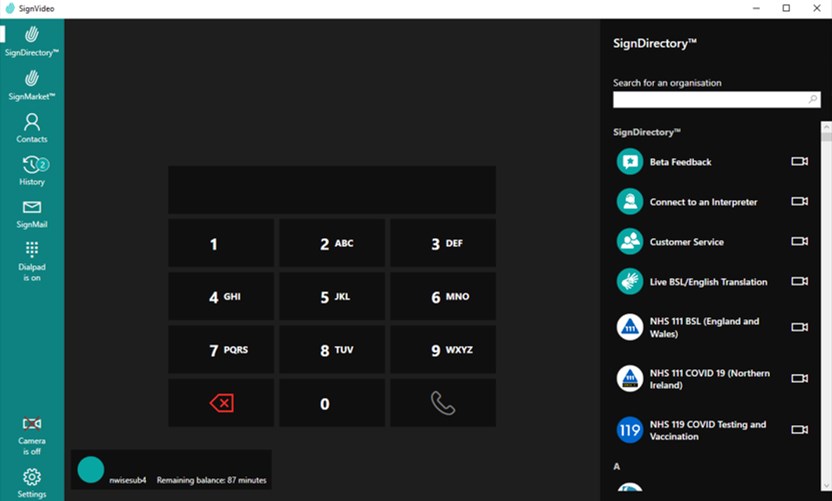Click Customer Service avatar icon
832x501 pixels.
pos(630,241)
